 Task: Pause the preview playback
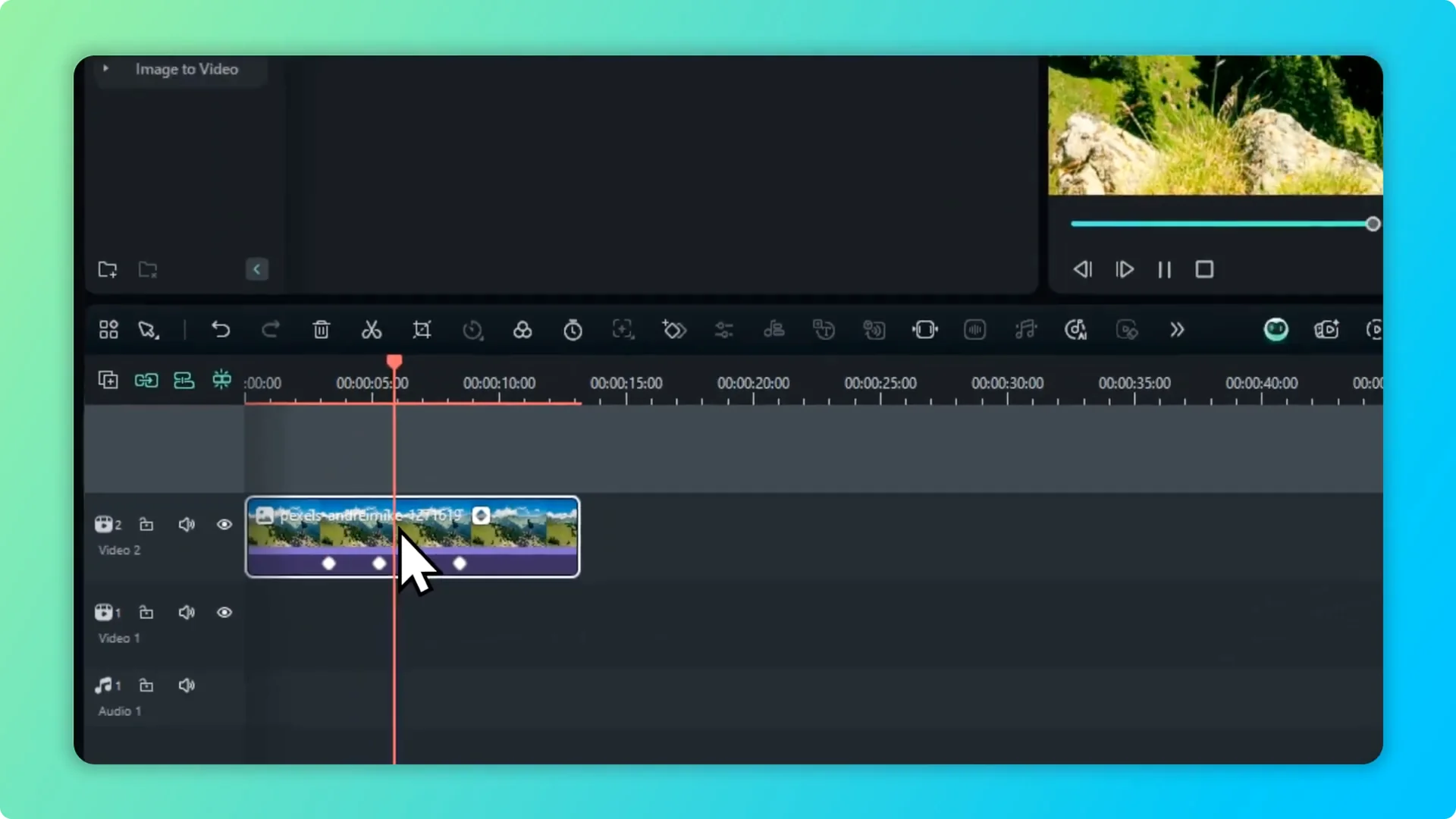[1165, 269]
